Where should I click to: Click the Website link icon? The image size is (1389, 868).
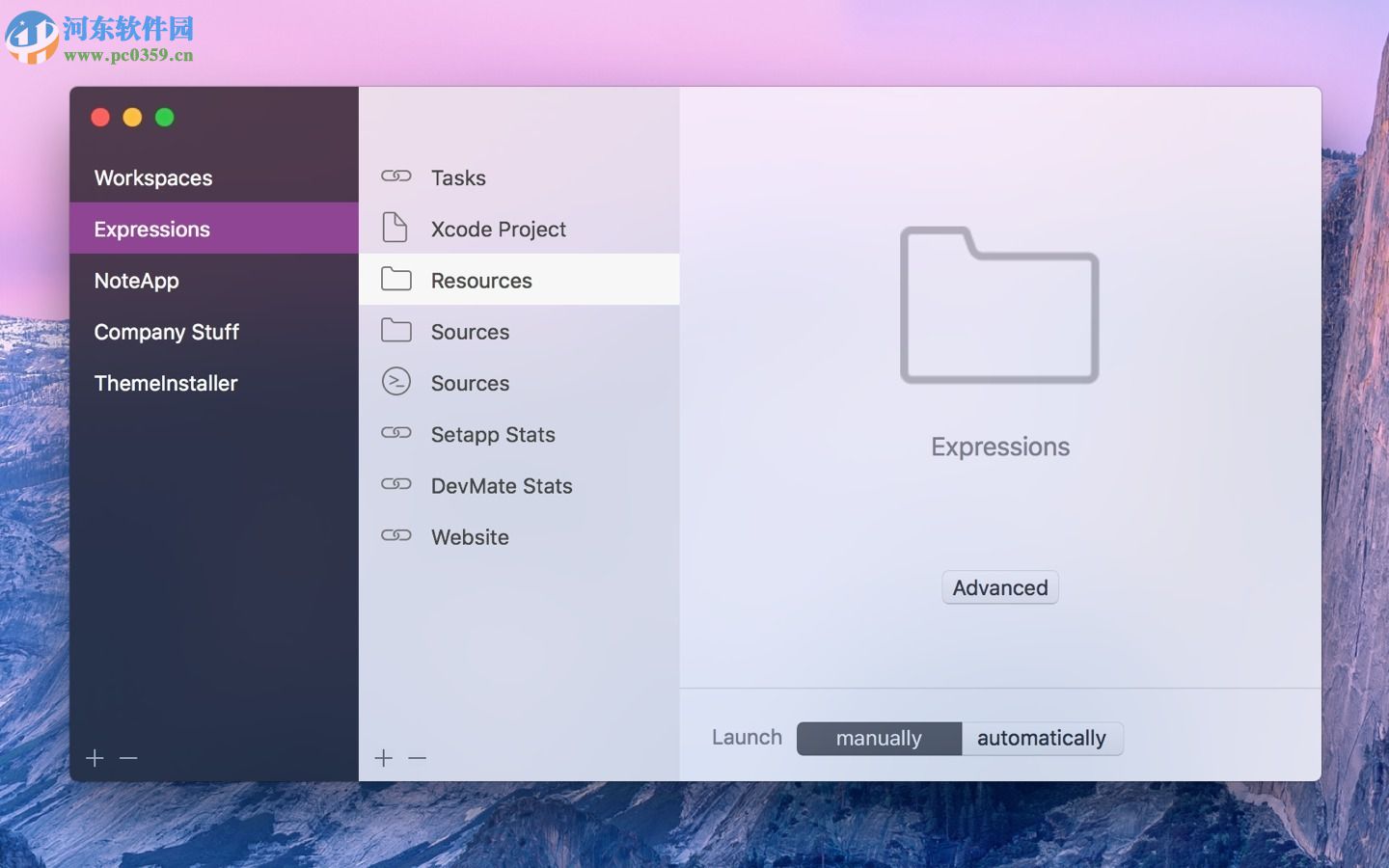click(396, 535)
